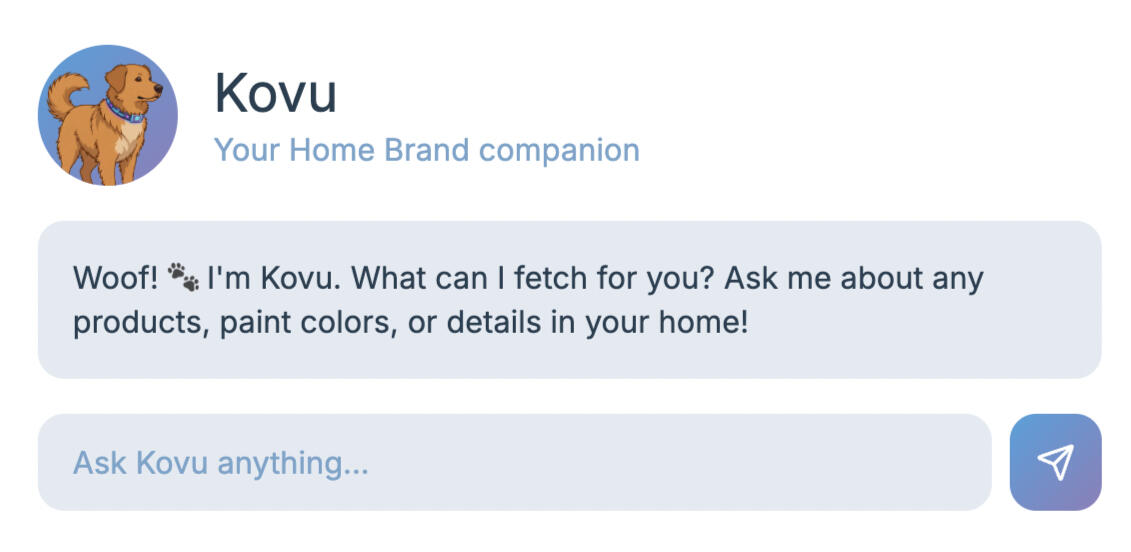This screenshot has height=552, width=1131.
Task: Click Kovu's round dog avatar
Action: (107, 115)
